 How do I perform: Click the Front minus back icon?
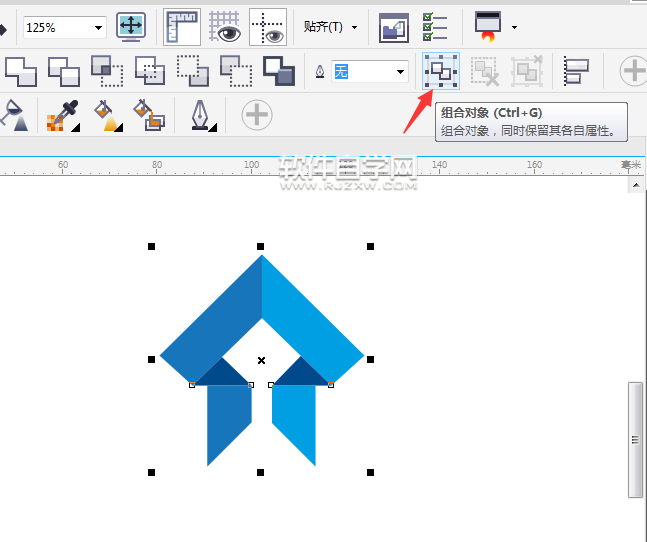(x=193, y=71)
